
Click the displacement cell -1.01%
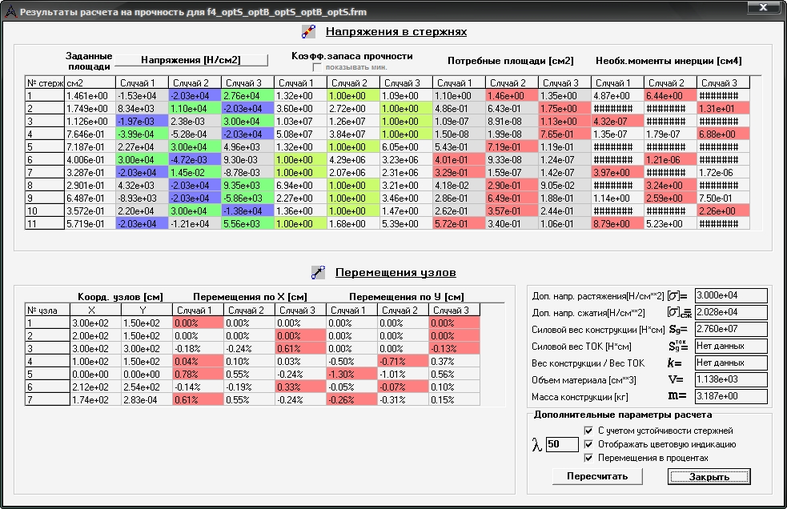tap(403, 374)
